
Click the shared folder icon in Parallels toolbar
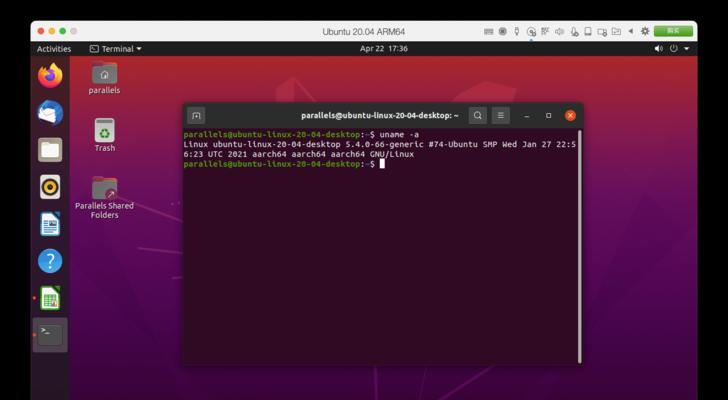tap(616, 32)
